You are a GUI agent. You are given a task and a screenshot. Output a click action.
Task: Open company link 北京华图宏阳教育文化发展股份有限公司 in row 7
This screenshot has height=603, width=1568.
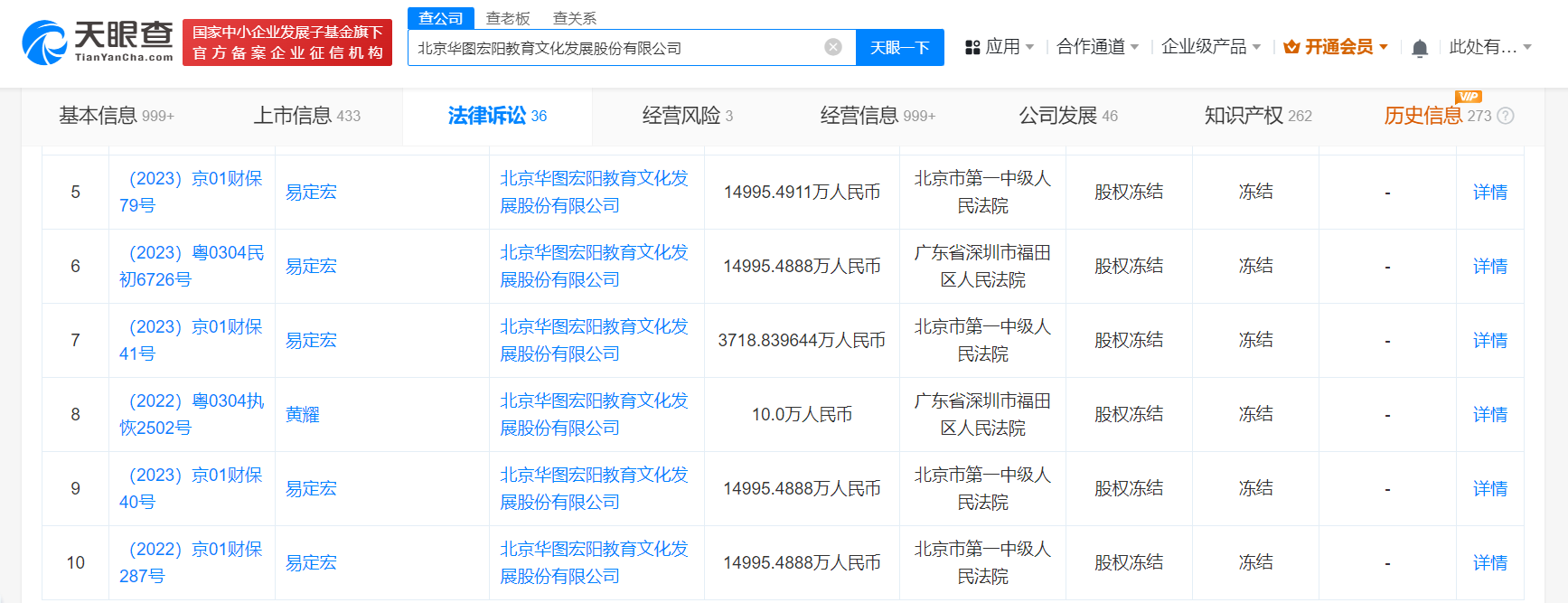(595, 340)
